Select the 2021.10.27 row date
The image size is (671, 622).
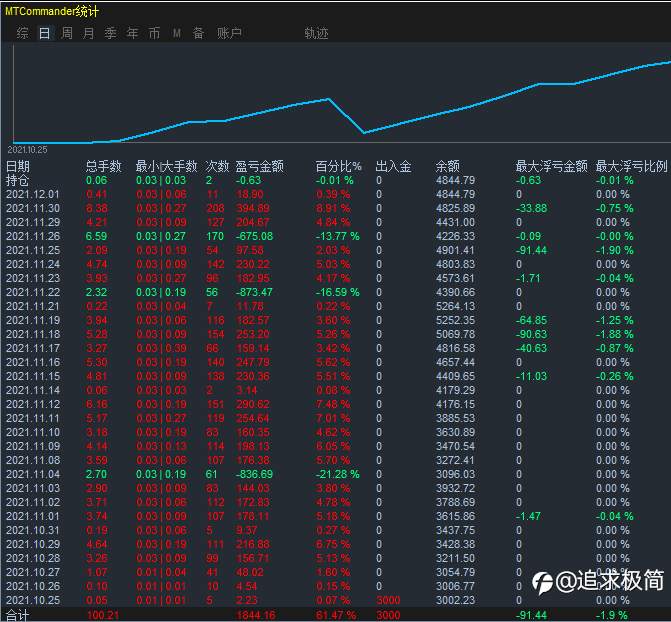pos(33,572)
